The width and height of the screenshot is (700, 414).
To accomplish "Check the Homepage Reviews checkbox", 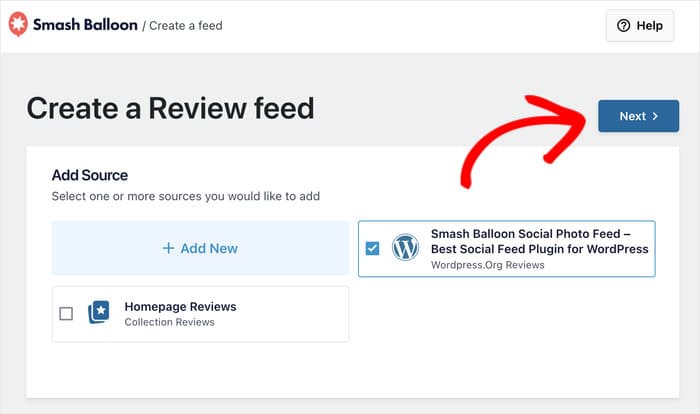I will point(66,314).
